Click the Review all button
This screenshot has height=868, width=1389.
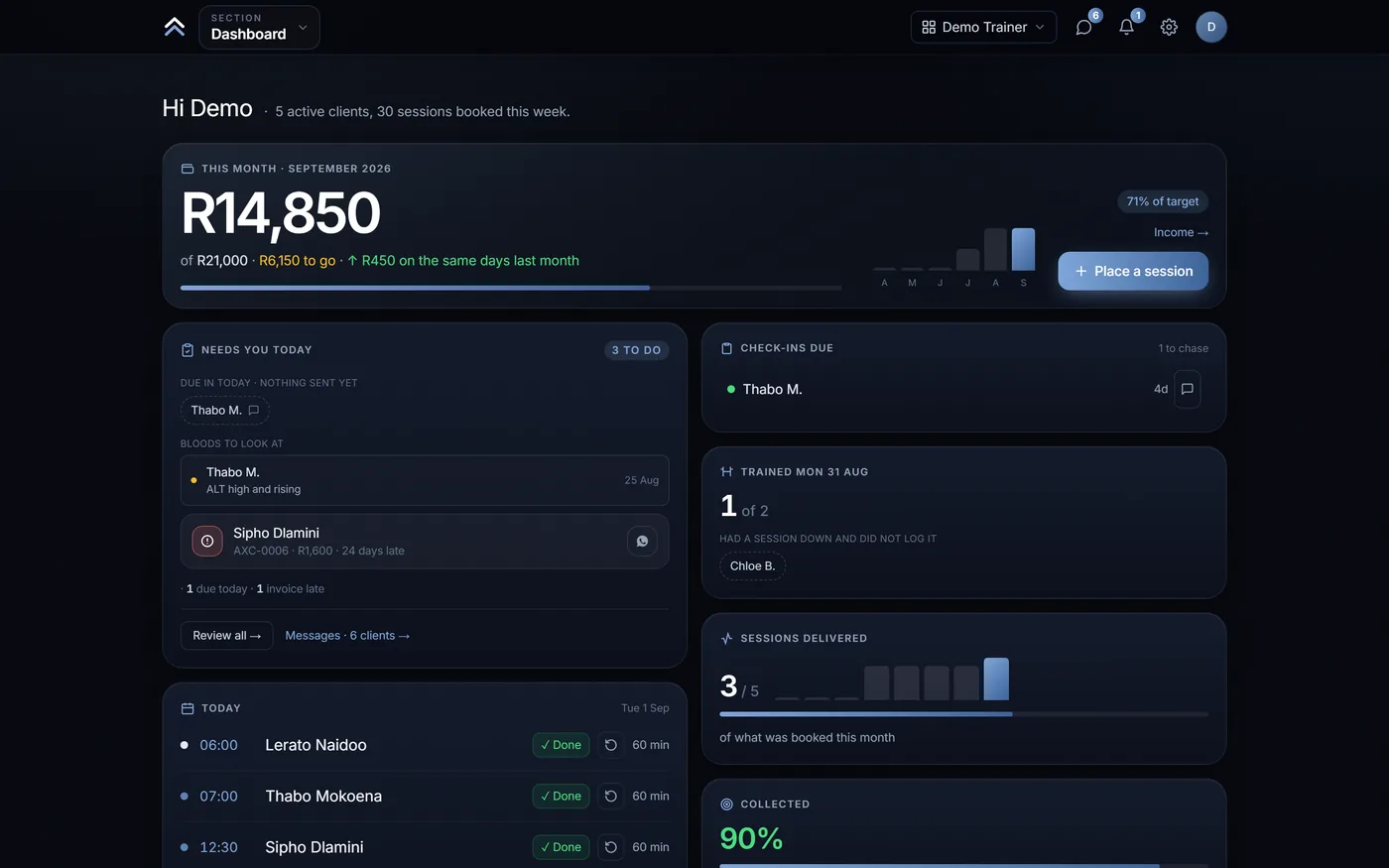click(226, 635)
